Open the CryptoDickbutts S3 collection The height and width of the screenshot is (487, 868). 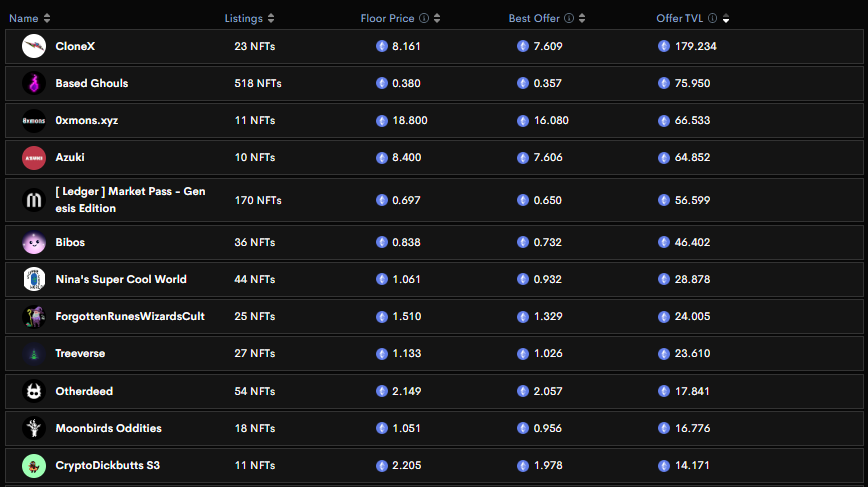point(107,465)
